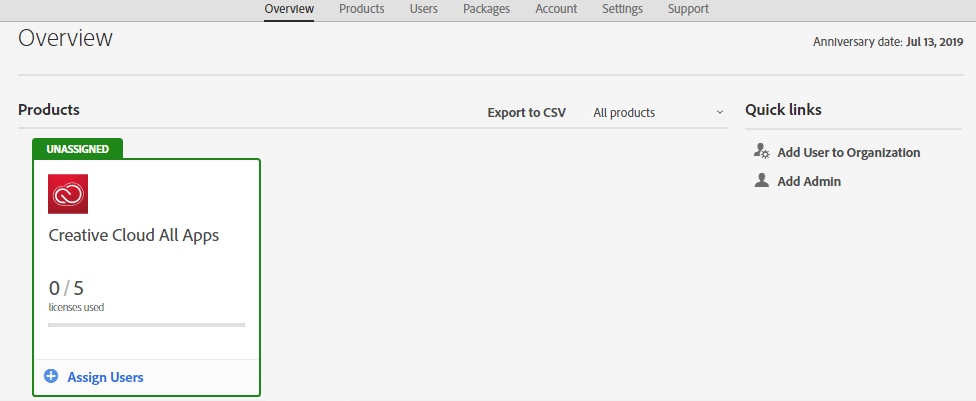Click the green UNASSIGNED label on the card
This screenshot has height=401, width=976.
78,149
